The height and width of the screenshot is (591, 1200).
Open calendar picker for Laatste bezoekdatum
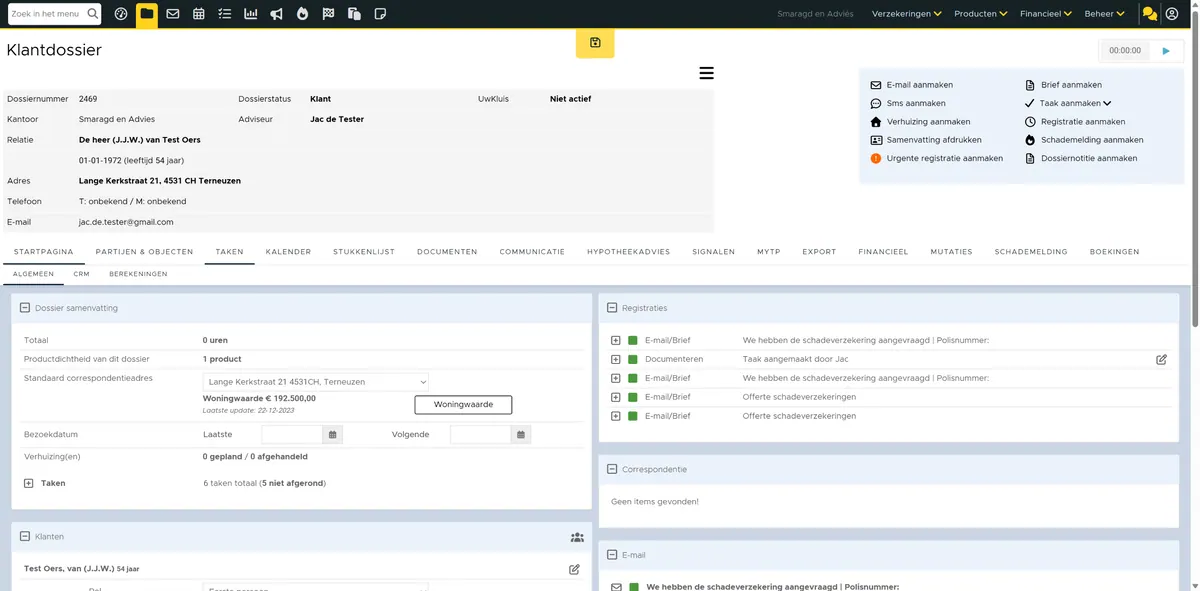click(x=333, y=434)
